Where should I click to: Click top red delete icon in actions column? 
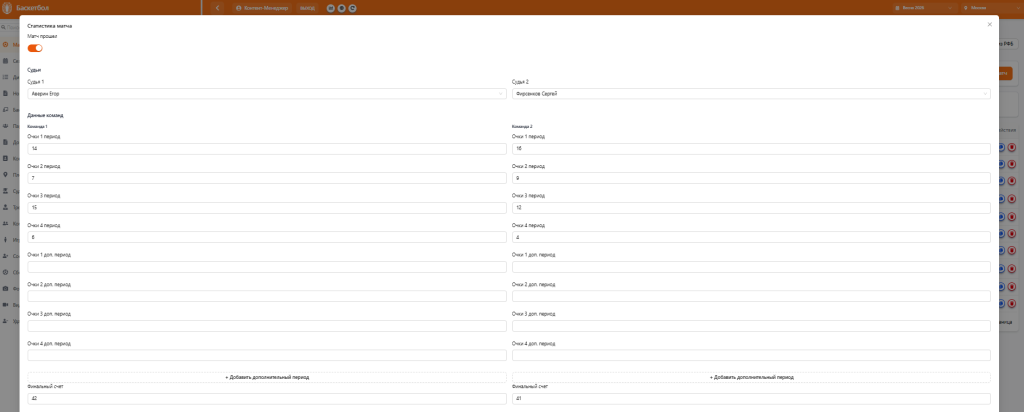[x=1012, y=148]
